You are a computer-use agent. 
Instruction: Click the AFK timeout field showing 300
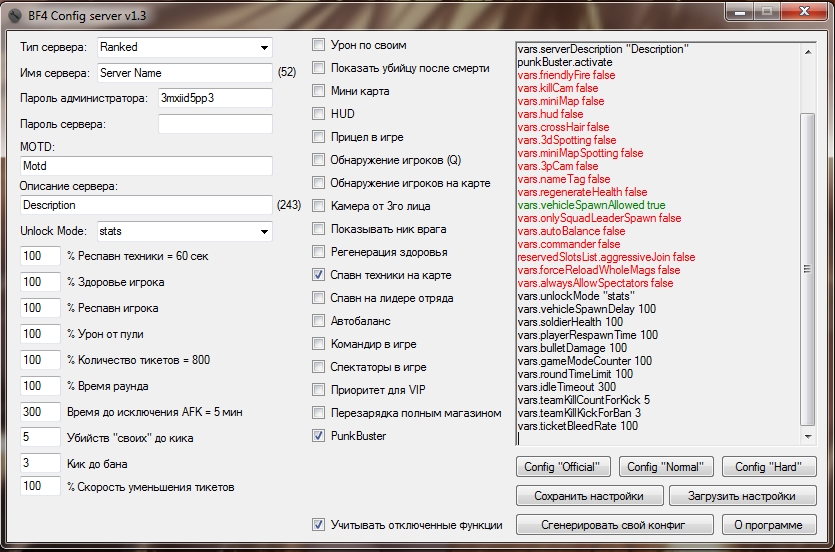(x=40, y=412)
